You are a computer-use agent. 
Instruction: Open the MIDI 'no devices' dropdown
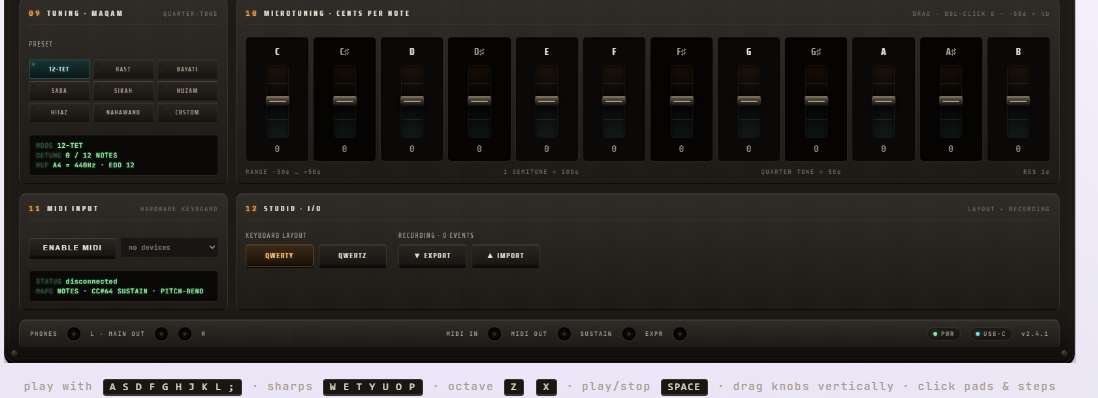click(169, 248)
